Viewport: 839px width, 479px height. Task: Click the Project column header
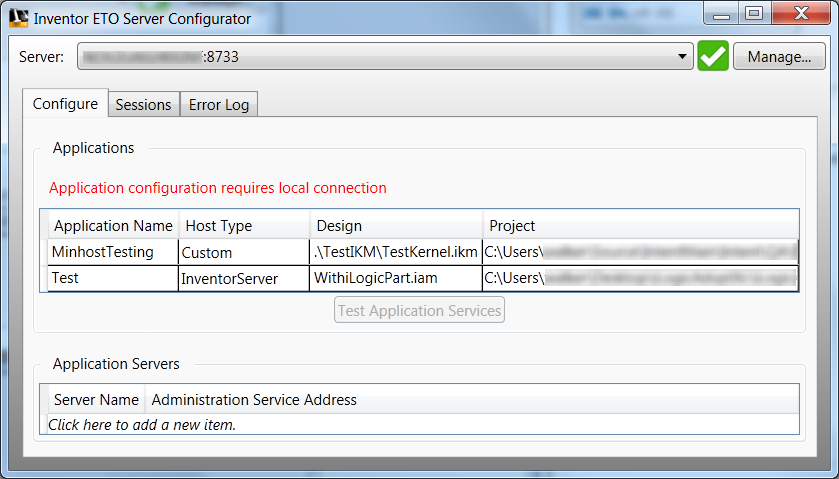[512, 226]
